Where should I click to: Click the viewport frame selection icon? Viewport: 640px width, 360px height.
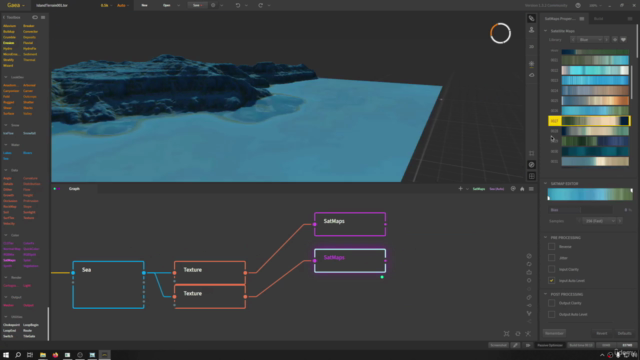coord(531,153)
